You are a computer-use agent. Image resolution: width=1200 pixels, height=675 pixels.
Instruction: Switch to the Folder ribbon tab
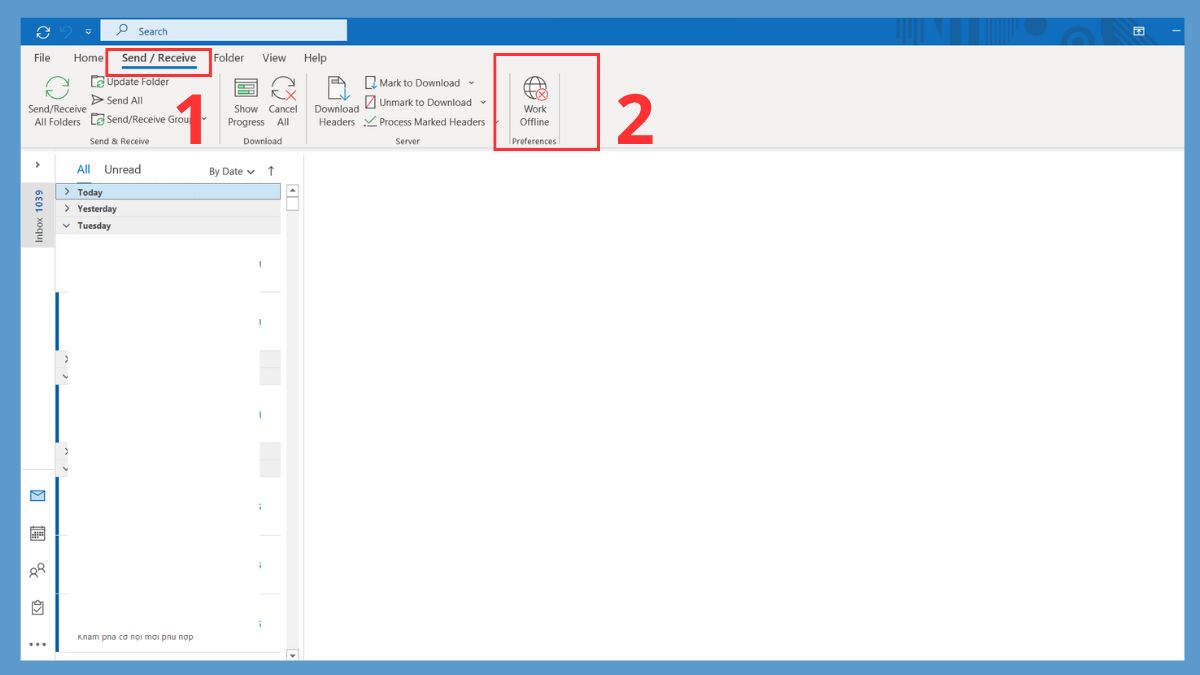click(229, 58)
